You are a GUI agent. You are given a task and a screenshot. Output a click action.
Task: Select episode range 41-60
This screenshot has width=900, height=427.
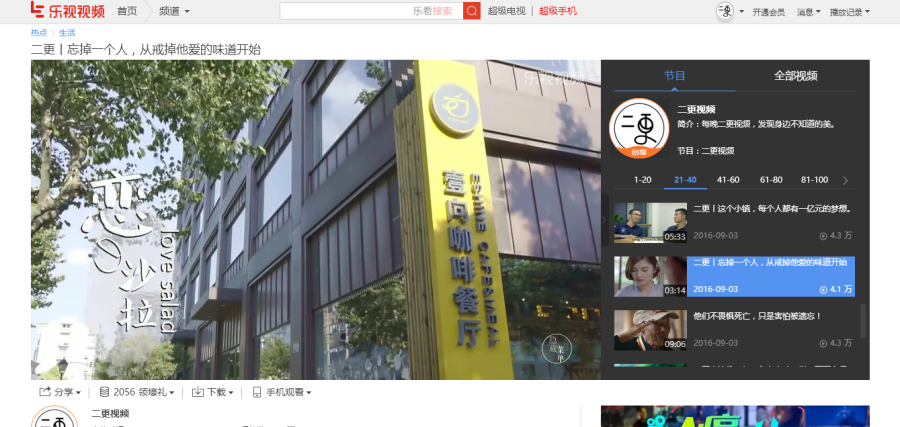tap(728, 180)
